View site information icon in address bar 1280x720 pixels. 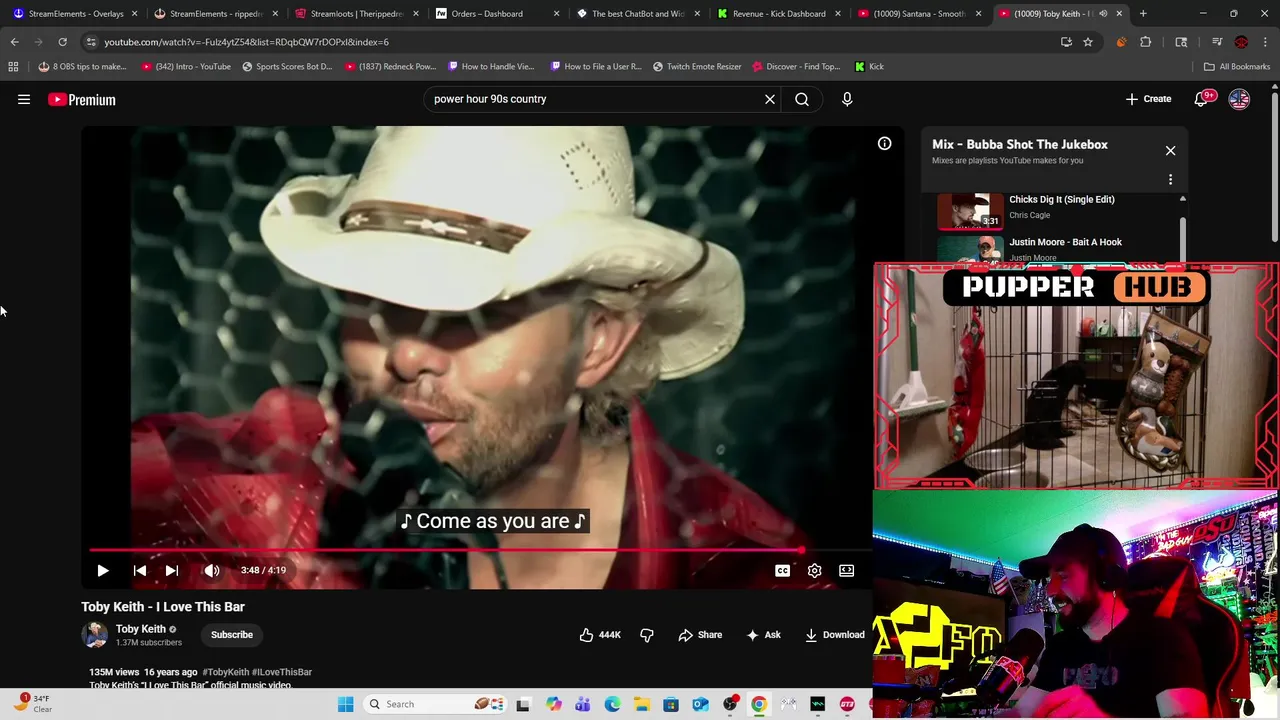91,42
